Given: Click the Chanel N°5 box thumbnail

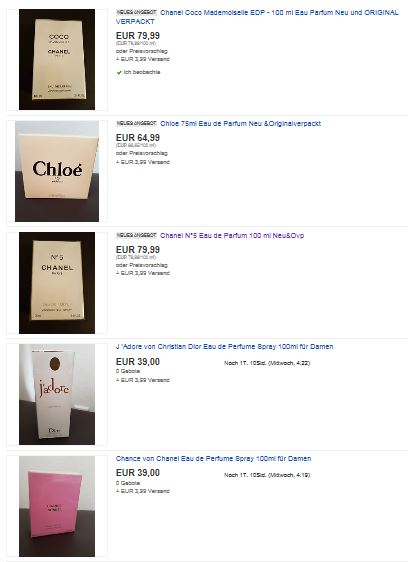Looking at the screenshot, I should click(x=57, y=283).
